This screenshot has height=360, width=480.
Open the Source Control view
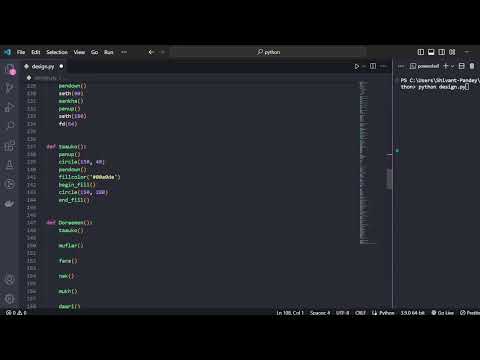point(10,88)
